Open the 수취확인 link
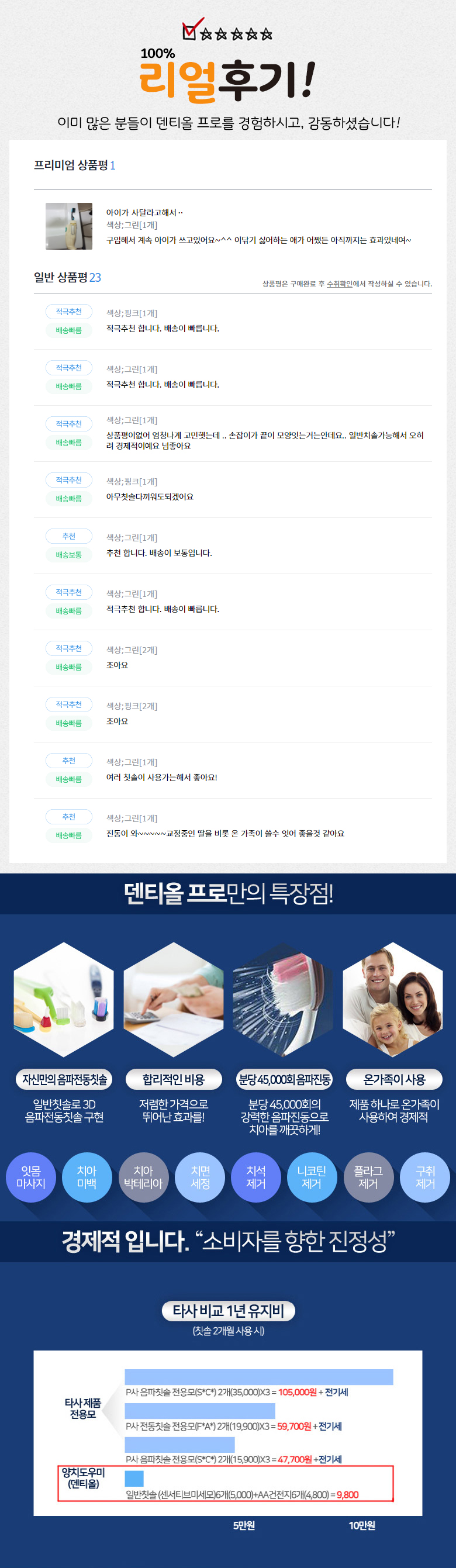This screenshot has height=1568, width=456. (340, 284)
